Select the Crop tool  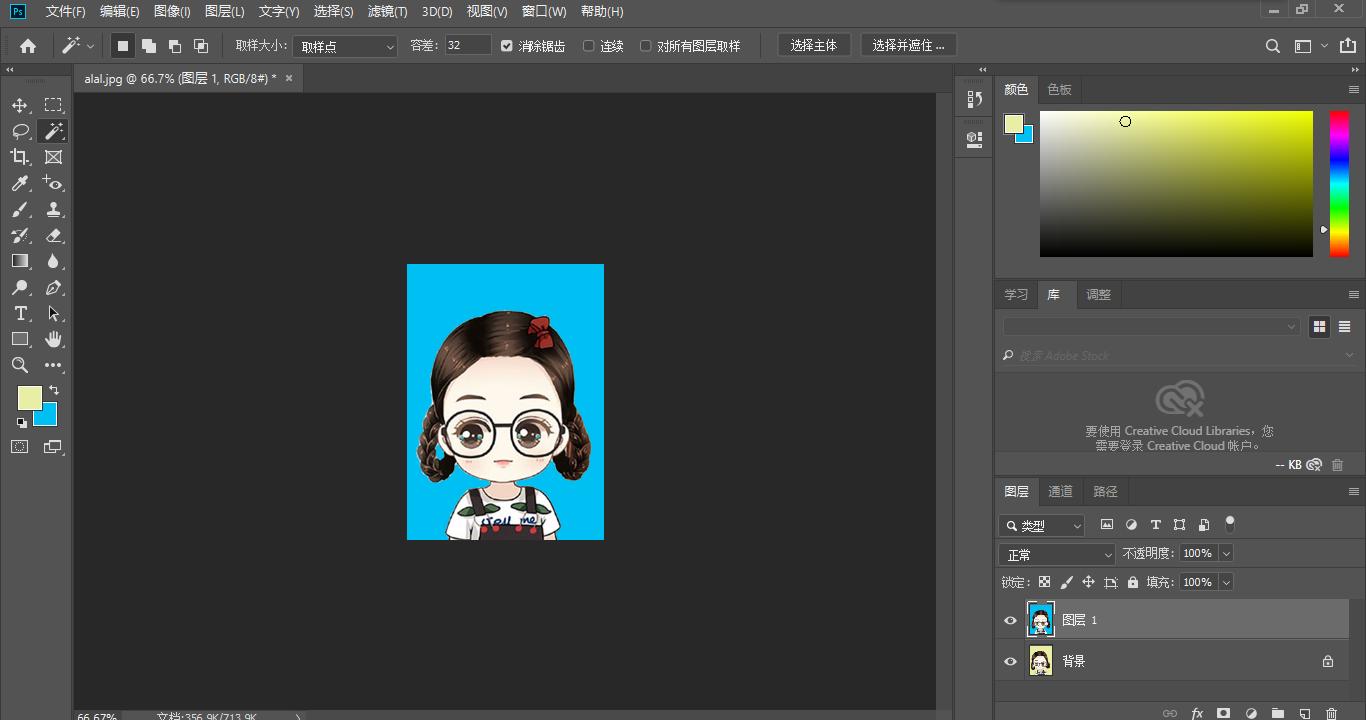[20, 157]
